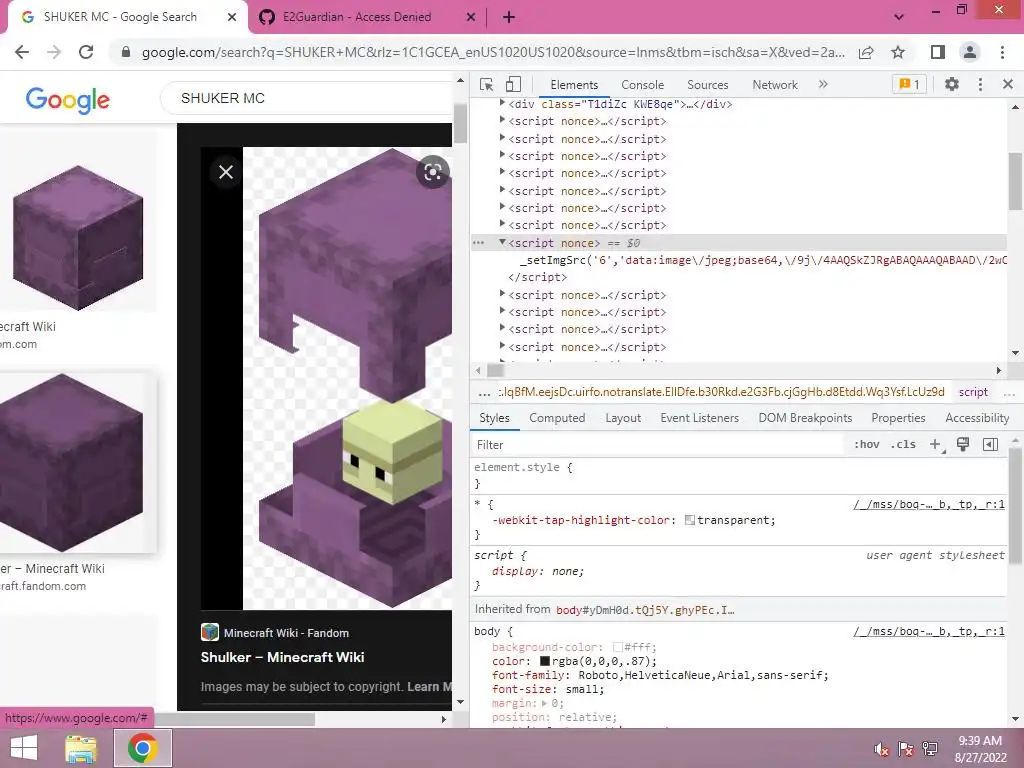The width and height of the screenshot is (1024, 768).
Task: Click the body#yDmH0d inherited selector link
Action: point(645,610)
